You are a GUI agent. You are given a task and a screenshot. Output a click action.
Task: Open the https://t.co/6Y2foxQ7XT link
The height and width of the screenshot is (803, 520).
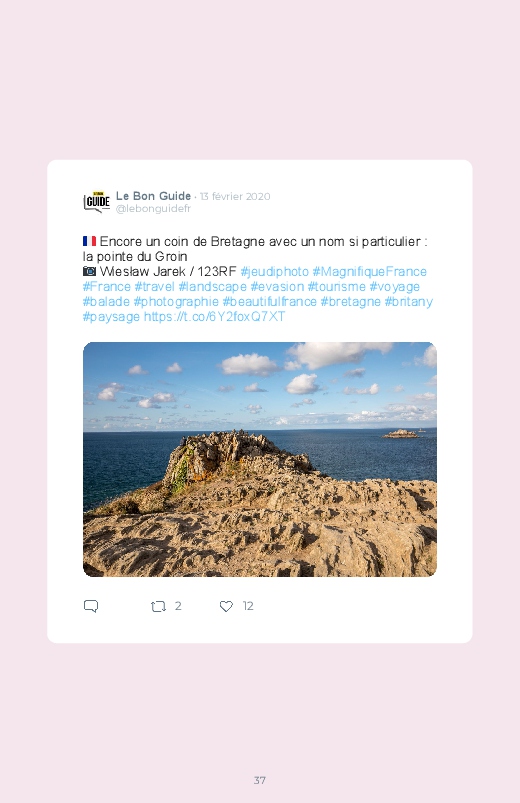click(x=214, y=316)
